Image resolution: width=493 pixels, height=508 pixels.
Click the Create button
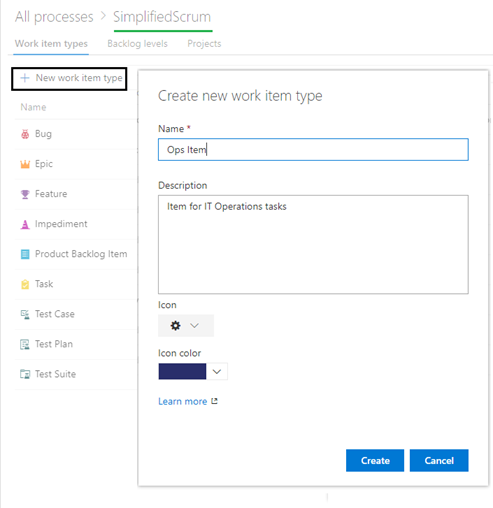[x=375, y=460]
